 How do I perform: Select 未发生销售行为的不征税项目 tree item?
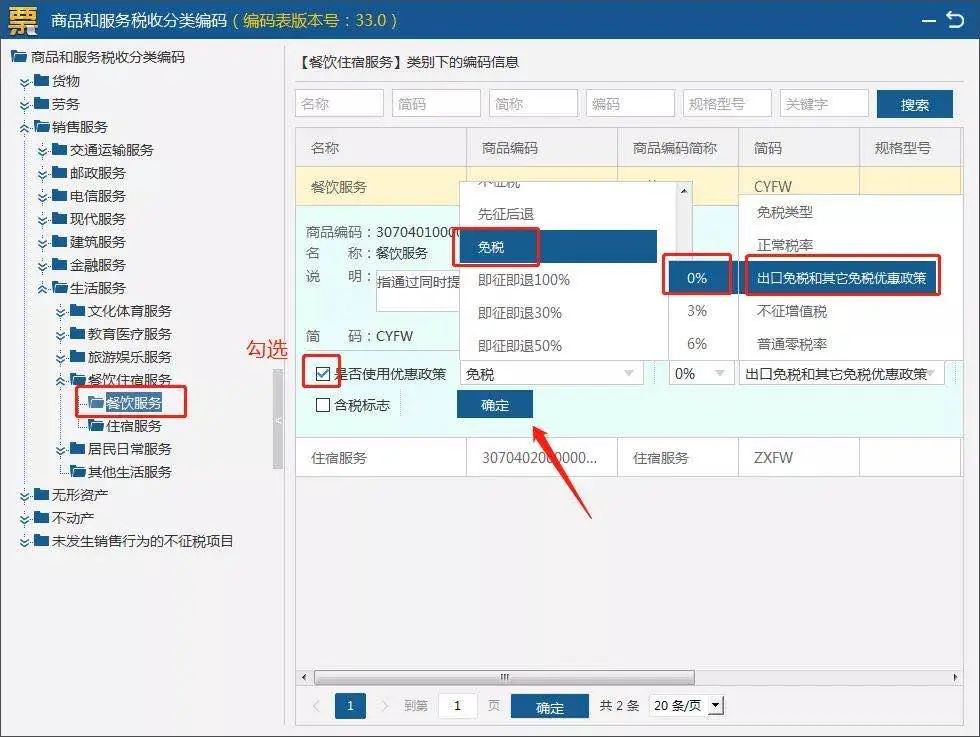(142, 541)
